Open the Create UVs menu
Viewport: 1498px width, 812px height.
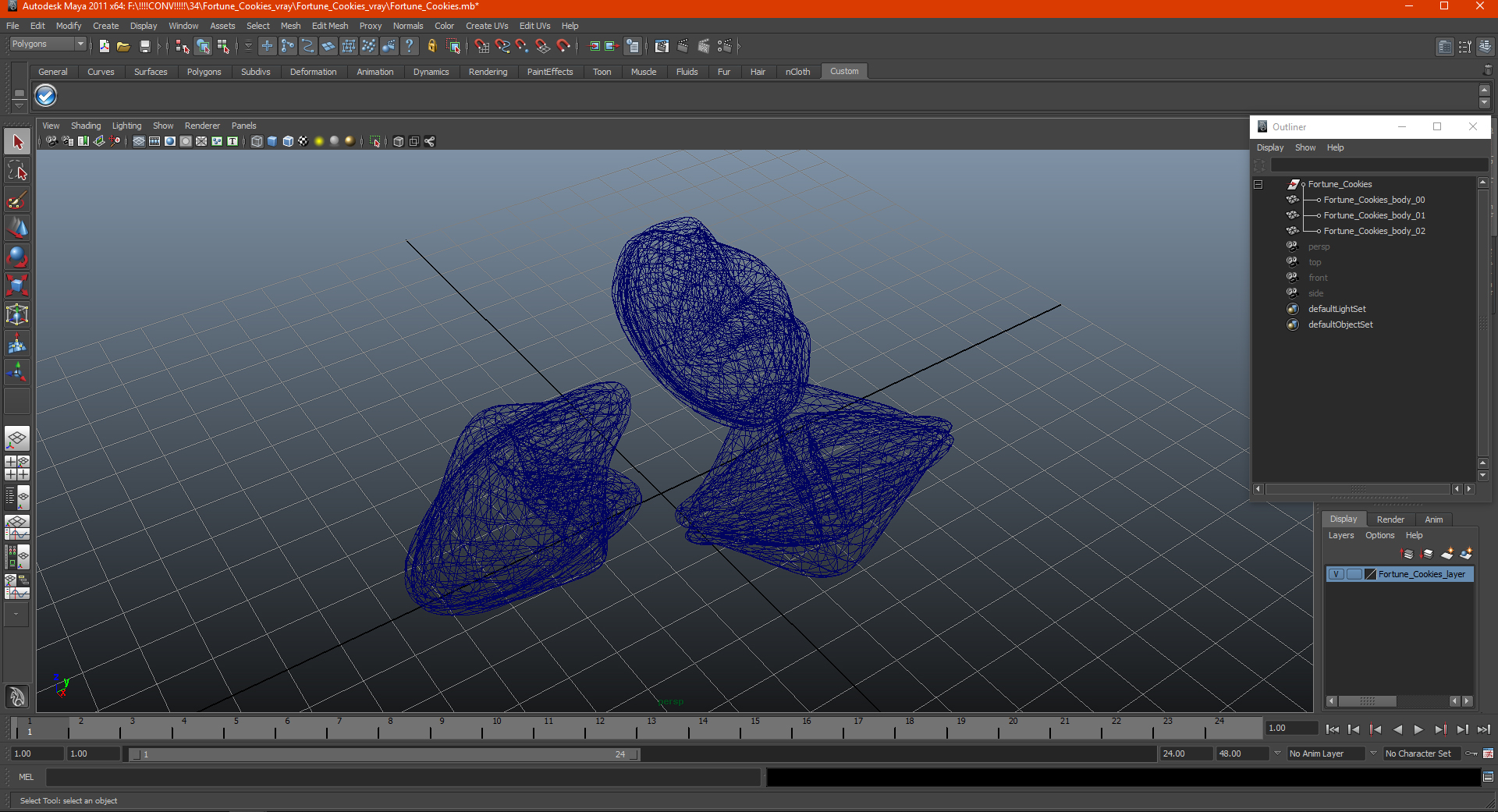(487, 26)
